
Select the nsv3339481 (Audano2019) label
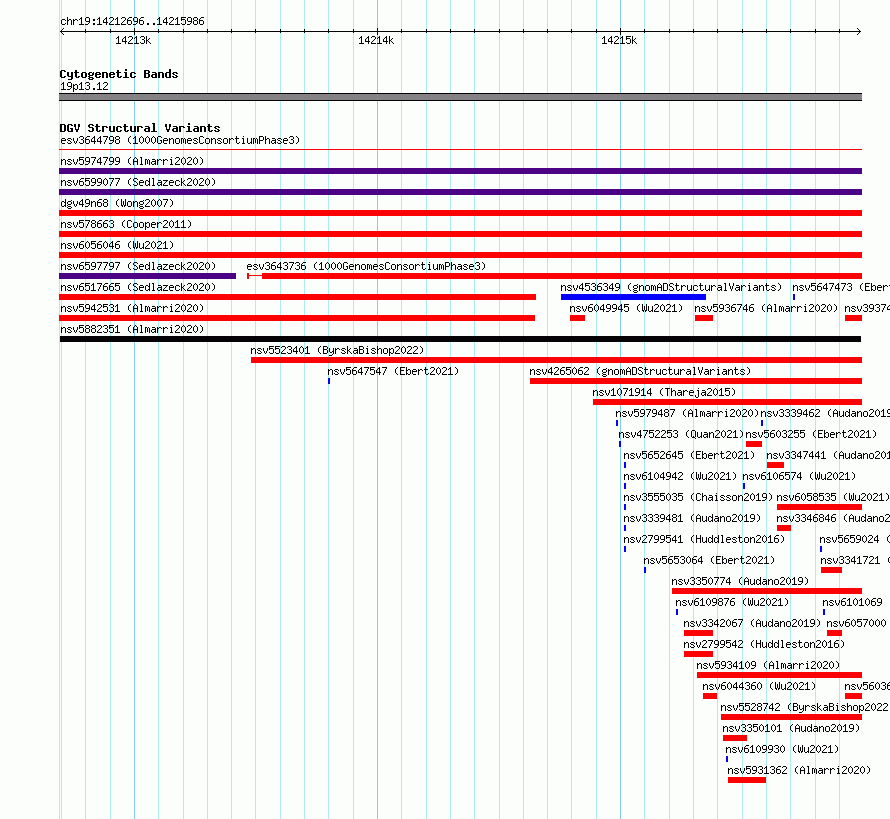point(692,518)
